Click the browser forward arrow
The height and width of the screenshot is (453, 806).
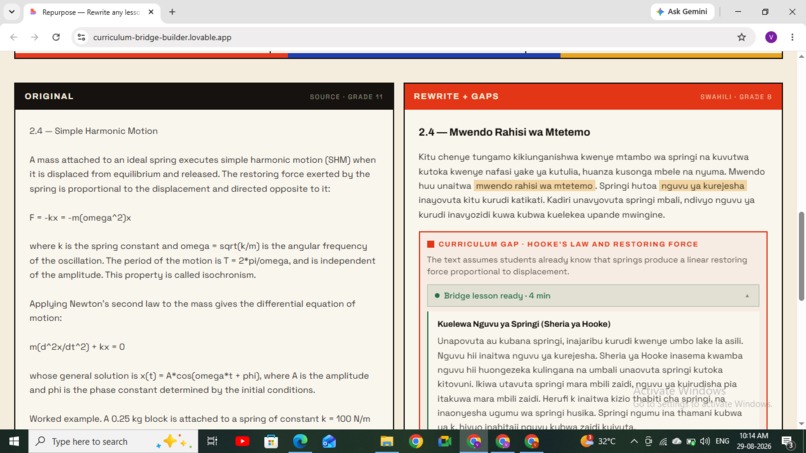[34, 37]
